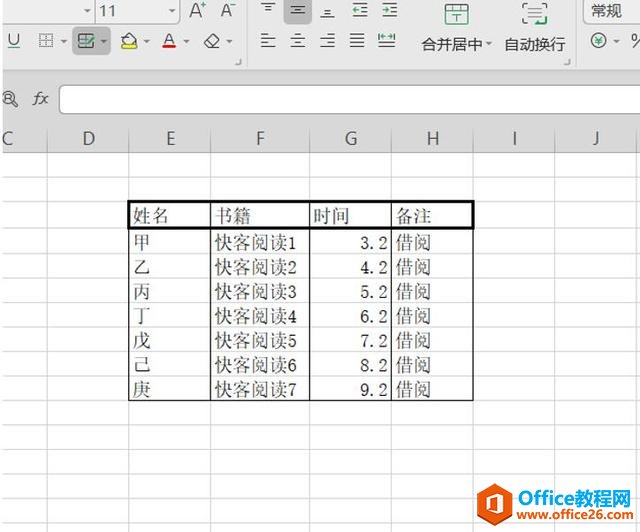Center text horizontally
The height and width of the screenshot is (532, 640).
298,40
